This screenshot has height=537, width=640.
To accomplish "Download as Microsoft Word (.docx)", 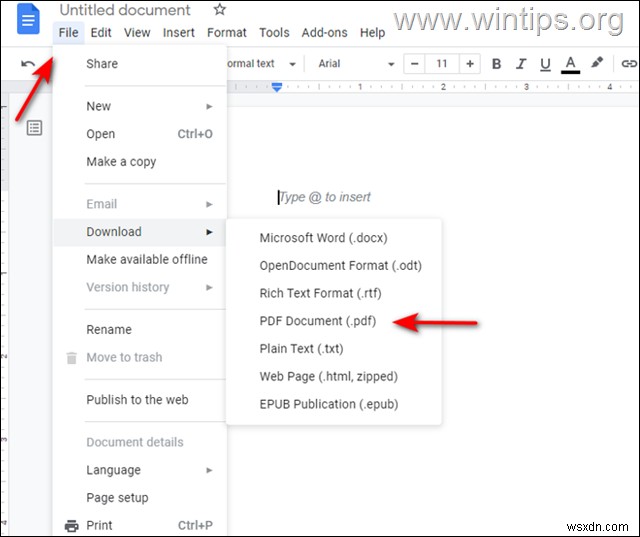I will (x=334, y=238).
